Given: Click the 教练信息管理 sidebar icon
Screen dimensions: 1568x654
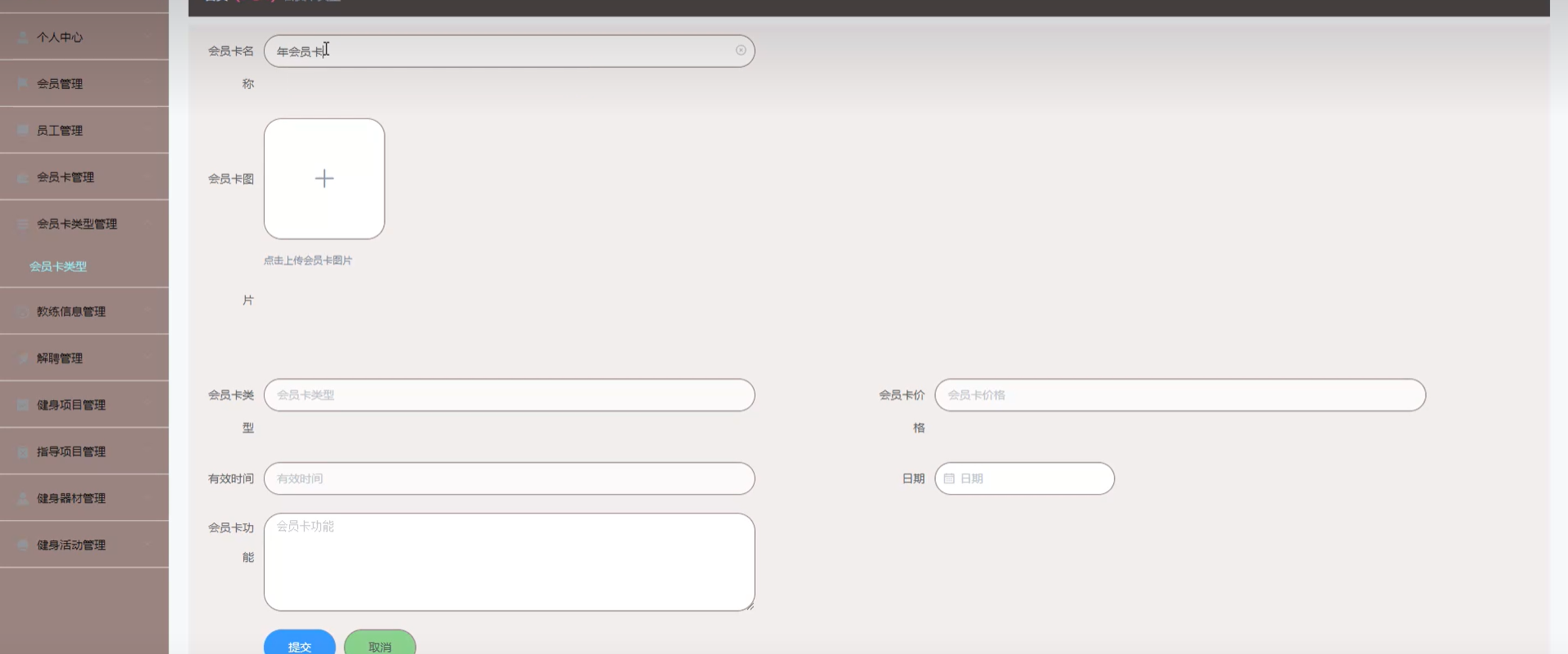Looking at the screenshot, I should 23,312.
